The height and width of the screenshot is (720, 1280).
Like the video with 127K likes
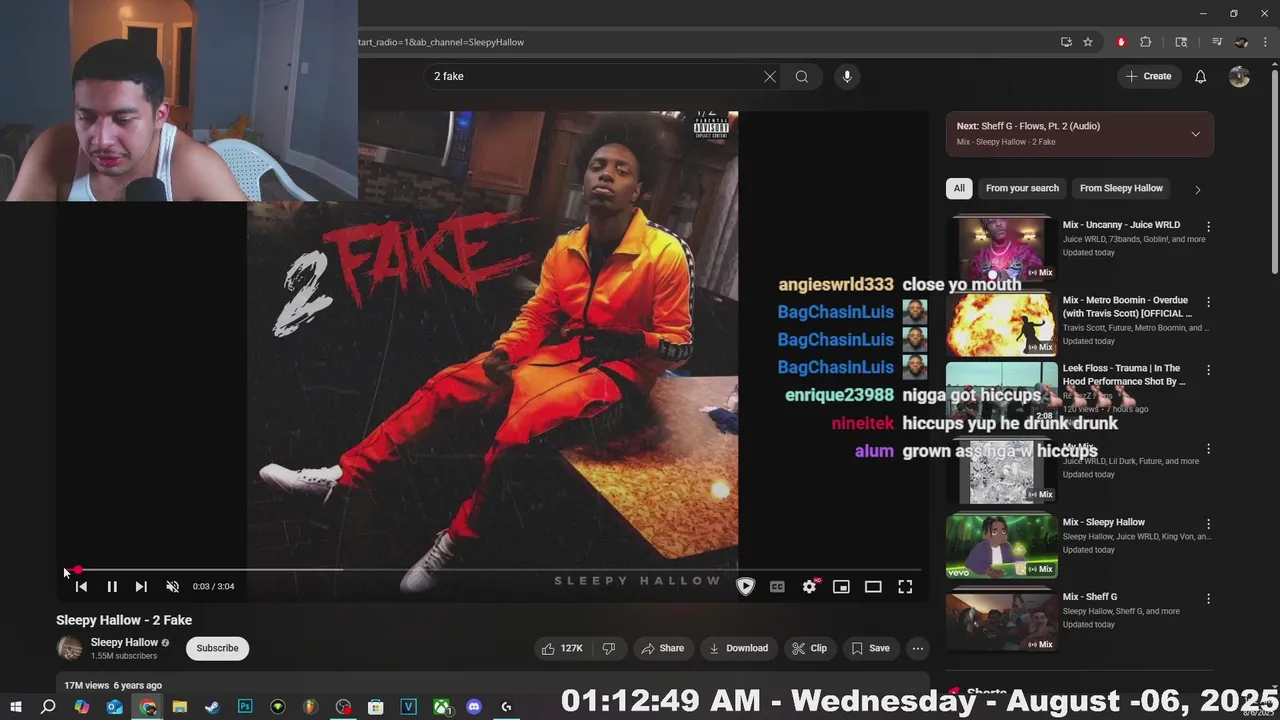pos(562,648)
